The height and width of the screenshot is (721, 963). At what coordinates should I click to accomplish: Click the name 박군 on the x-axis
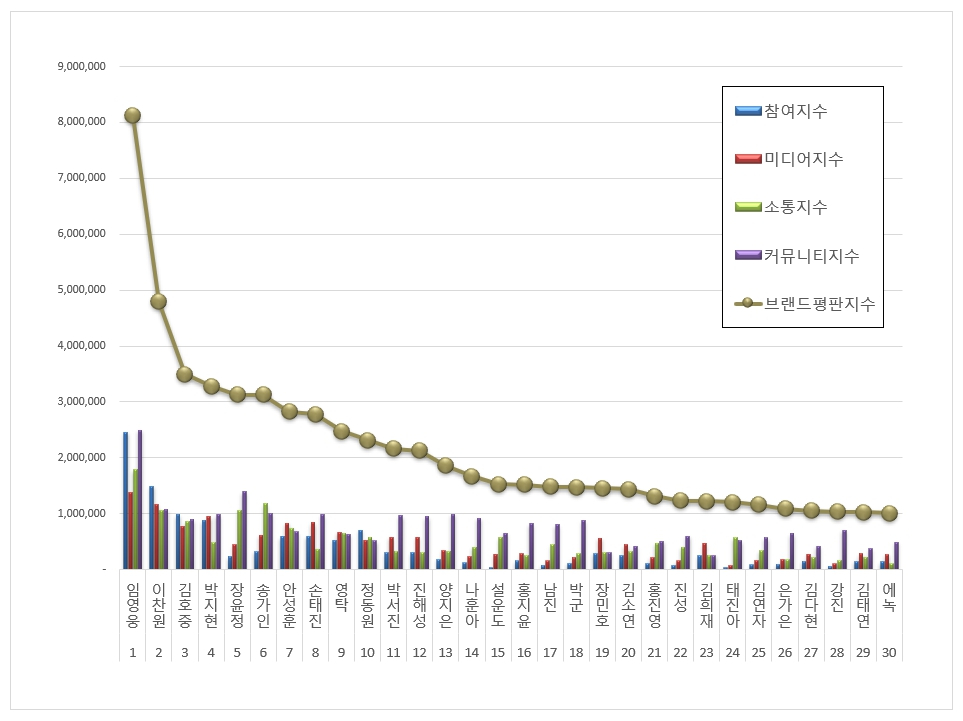[576, 598]
